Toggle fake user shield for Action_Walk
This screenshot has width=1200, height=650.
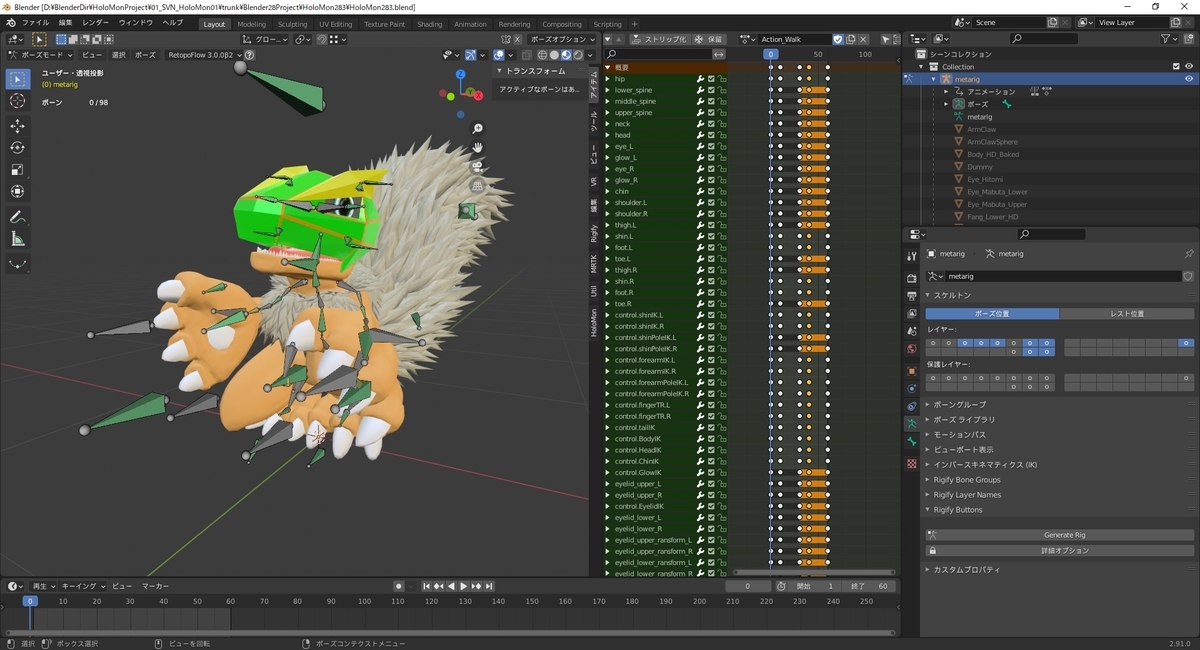click(x=837, y=39)
